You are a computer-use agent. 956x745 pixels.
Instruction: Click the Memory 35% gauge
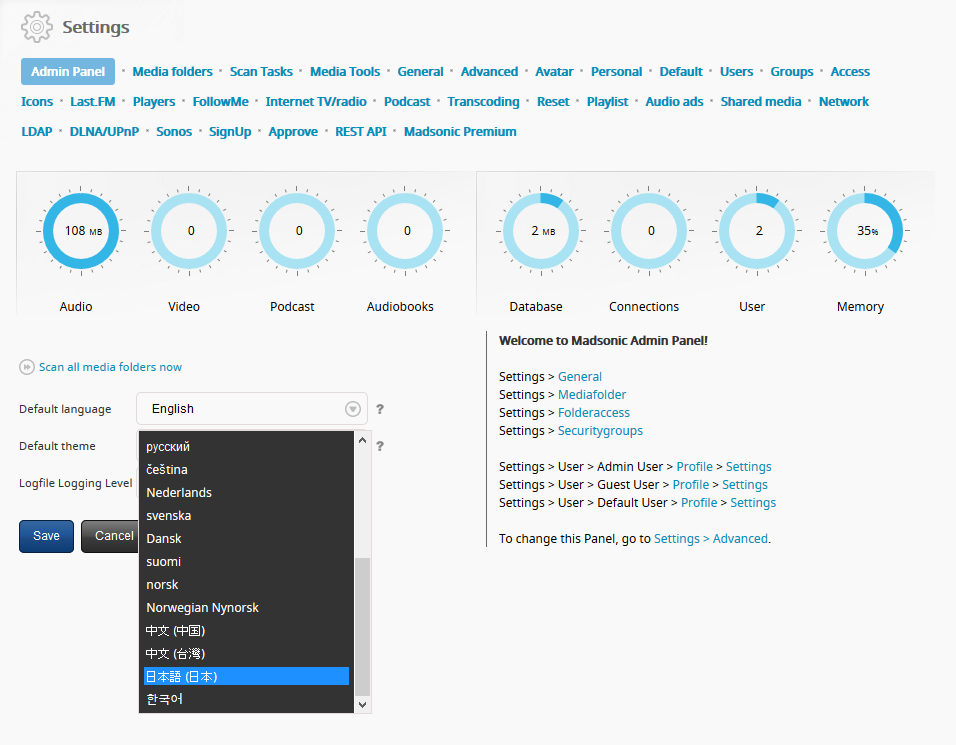click(865, 231)
